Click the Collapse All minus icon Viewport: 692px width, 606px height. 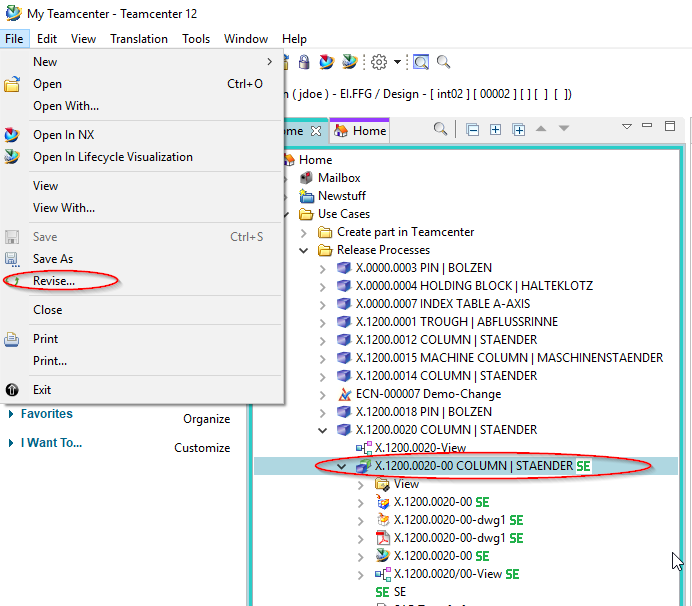[472, 129]
